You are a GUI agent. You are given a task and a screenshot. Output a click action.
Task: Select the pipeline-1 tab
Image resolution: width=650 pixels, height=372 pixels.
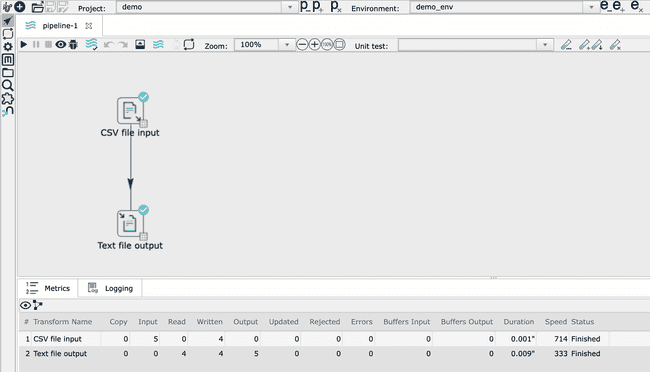(x=60, y=26)
